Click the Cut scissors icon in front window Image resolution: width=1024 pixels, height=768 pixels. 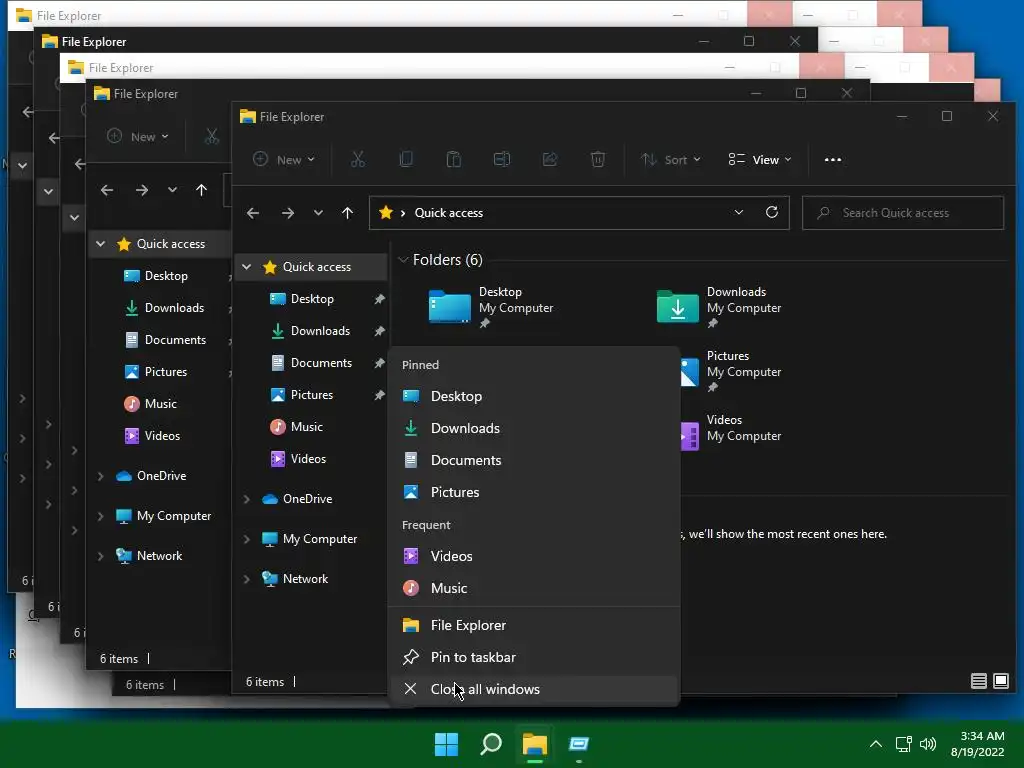(358, 159)
